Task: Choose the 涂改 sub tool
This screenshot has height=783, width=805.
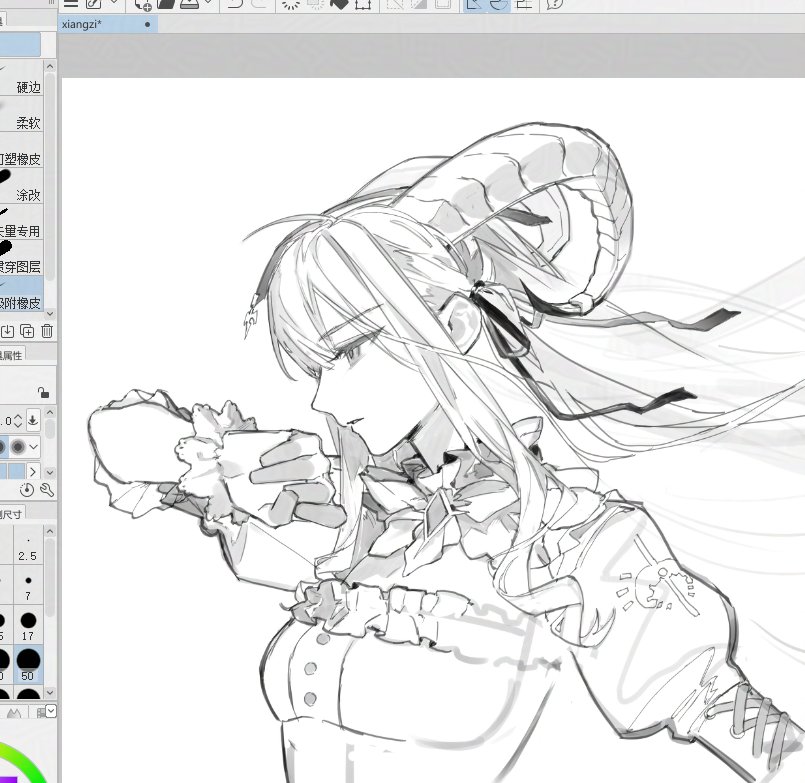Action: (x=22, y=185)
